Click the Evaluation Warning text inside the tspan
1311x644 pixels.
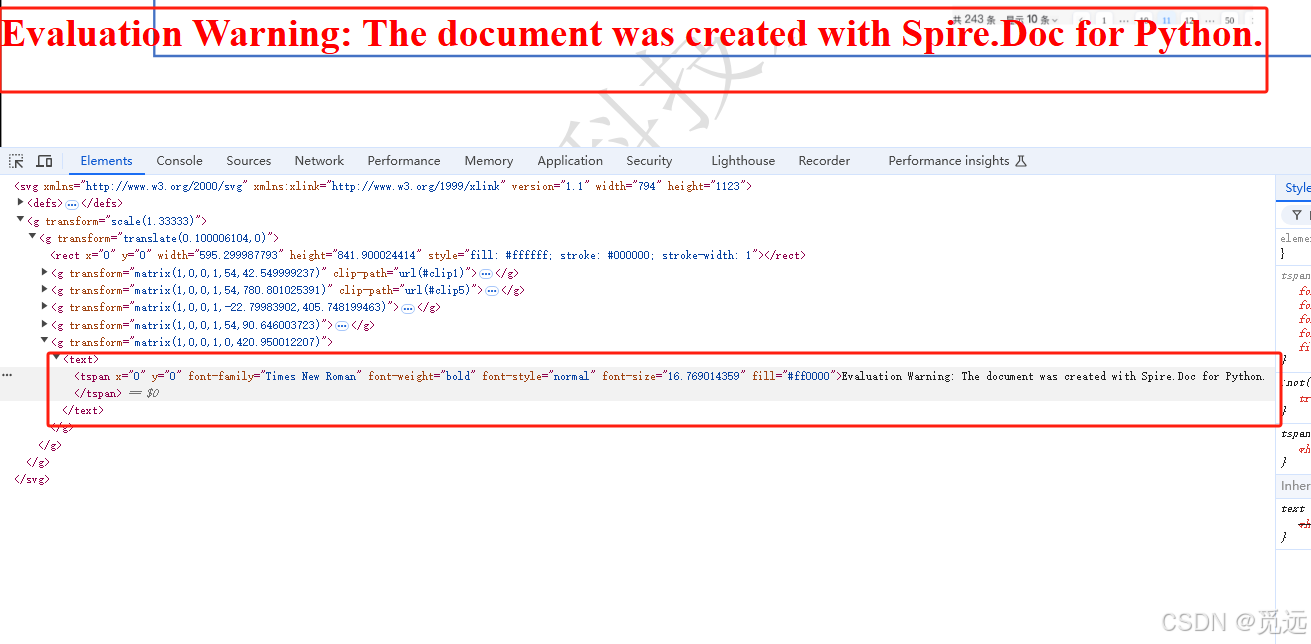point(1053,376)
